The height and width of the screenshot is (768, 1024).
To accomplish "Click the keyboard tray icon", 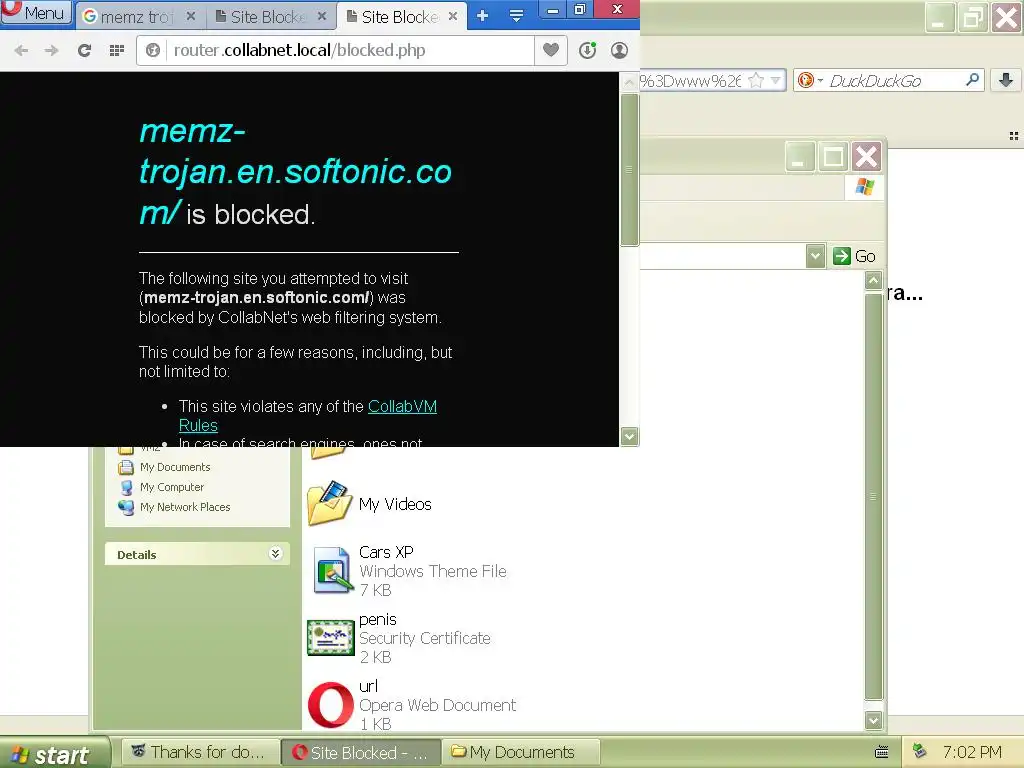I will pos(882,752).
